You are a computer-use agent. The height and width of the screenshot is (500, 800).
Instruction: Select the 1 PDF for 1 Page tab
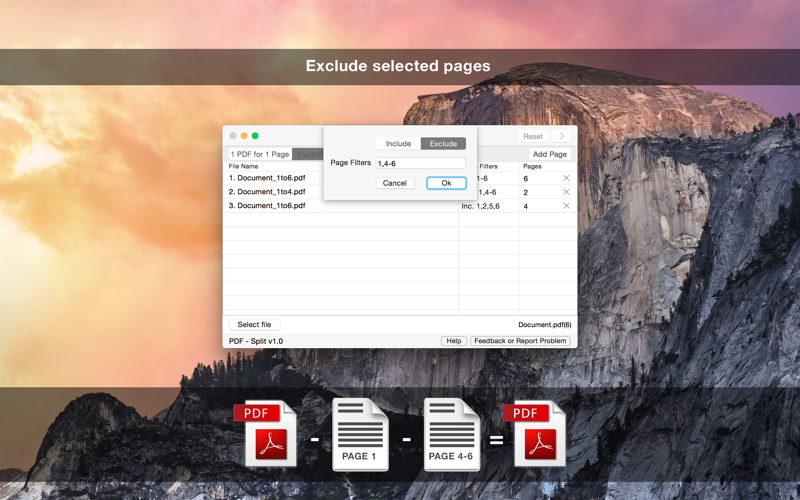point(260,154)
